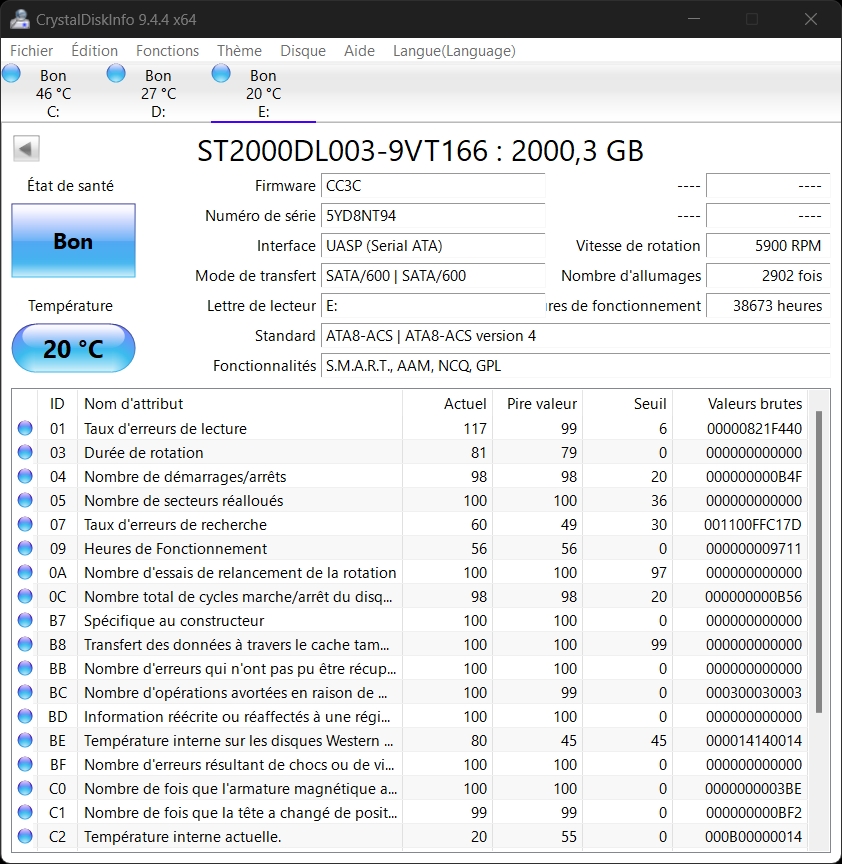Click status orb for disk C:
This screenshot has height=864, width=842.
pos(11,73)
